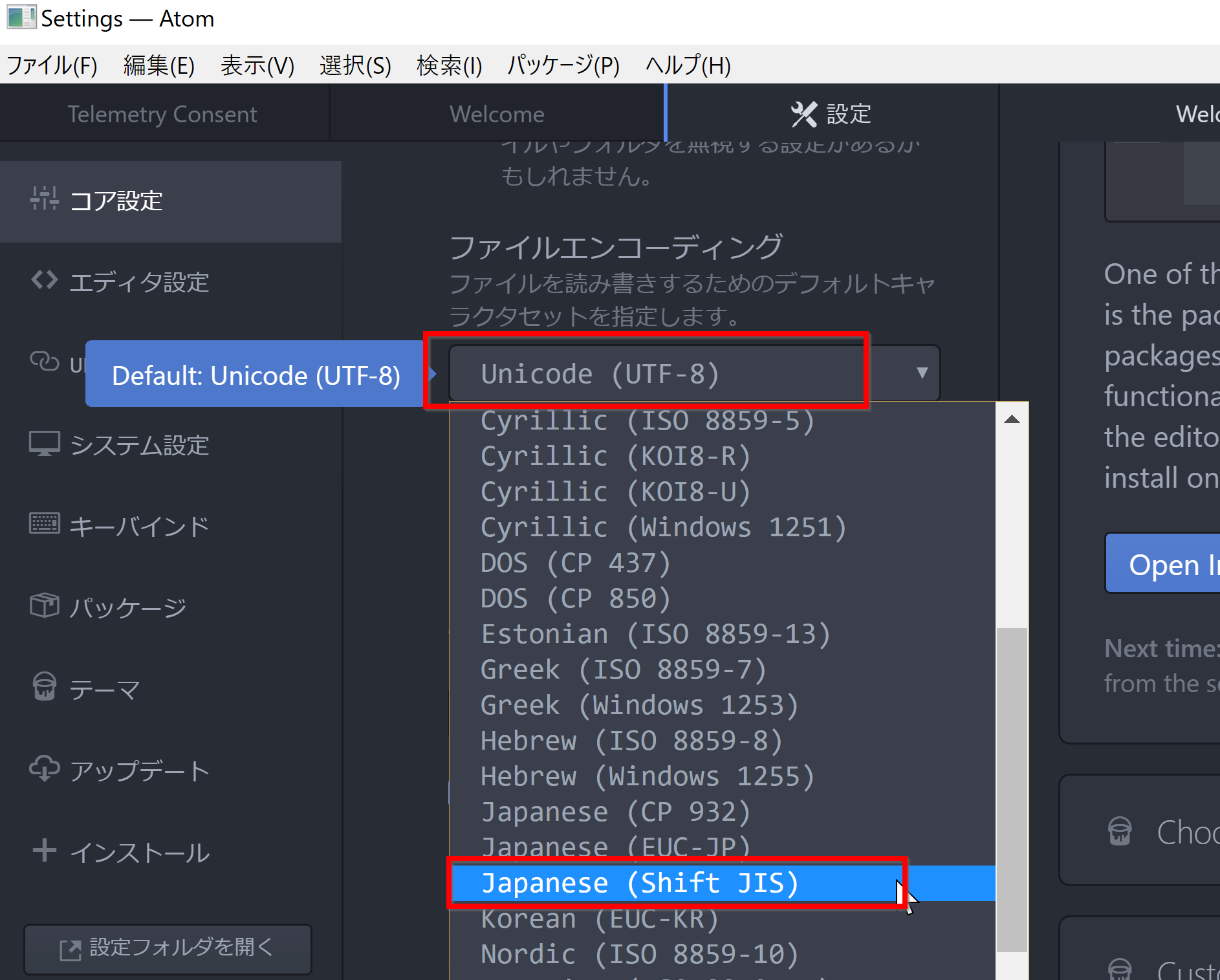Select Cyrillic (ISO 8859-5) encoding
This screenshot has height=980, width=1220.
pos(722,420)
